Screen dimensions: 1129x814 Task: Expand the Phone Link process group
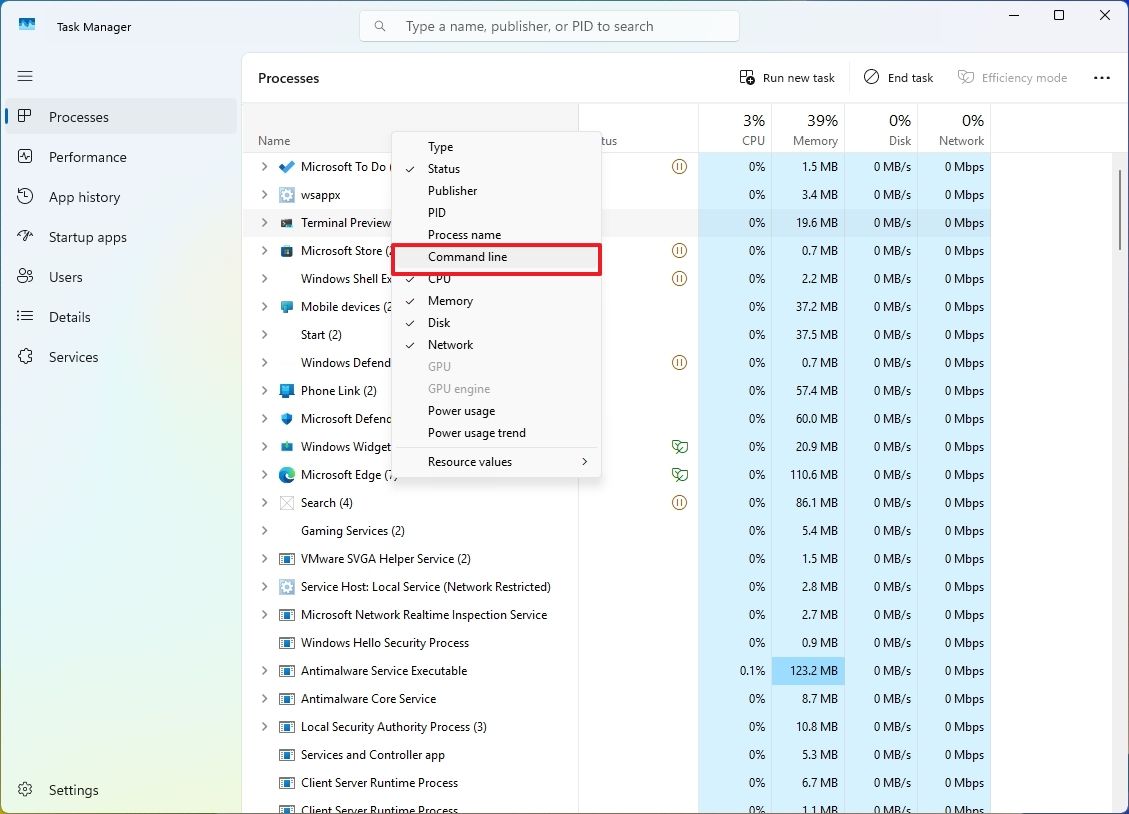(263, 390)
